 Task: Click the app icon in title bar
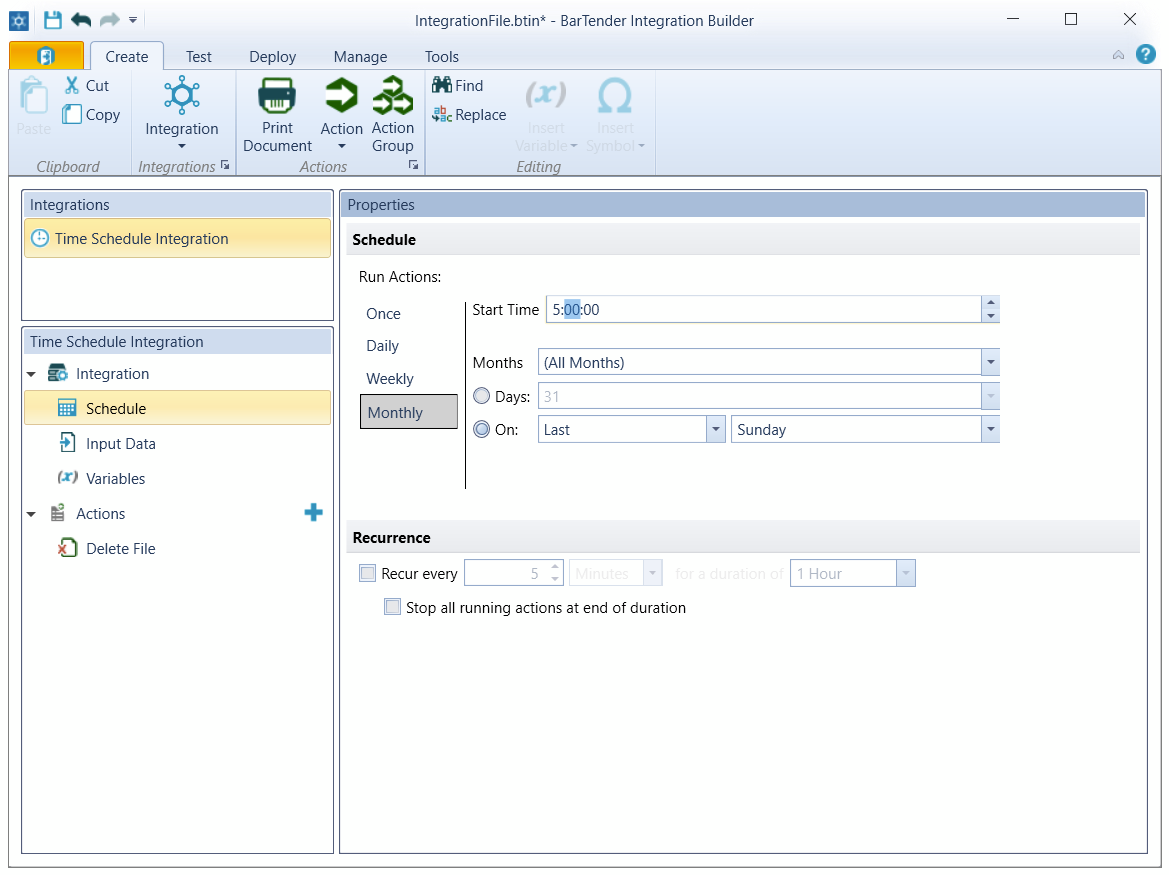point(19,20)
